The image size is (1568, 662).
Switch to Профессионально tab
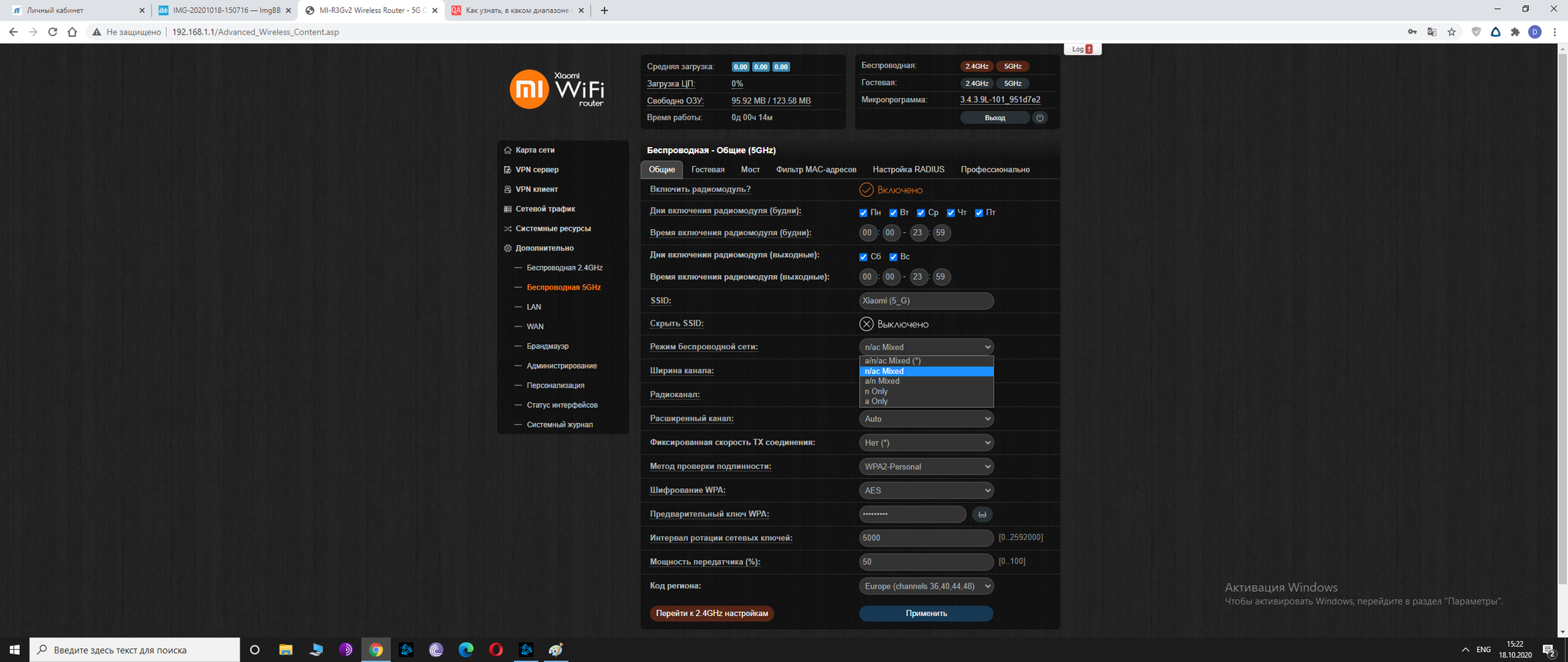coord(995,169)
